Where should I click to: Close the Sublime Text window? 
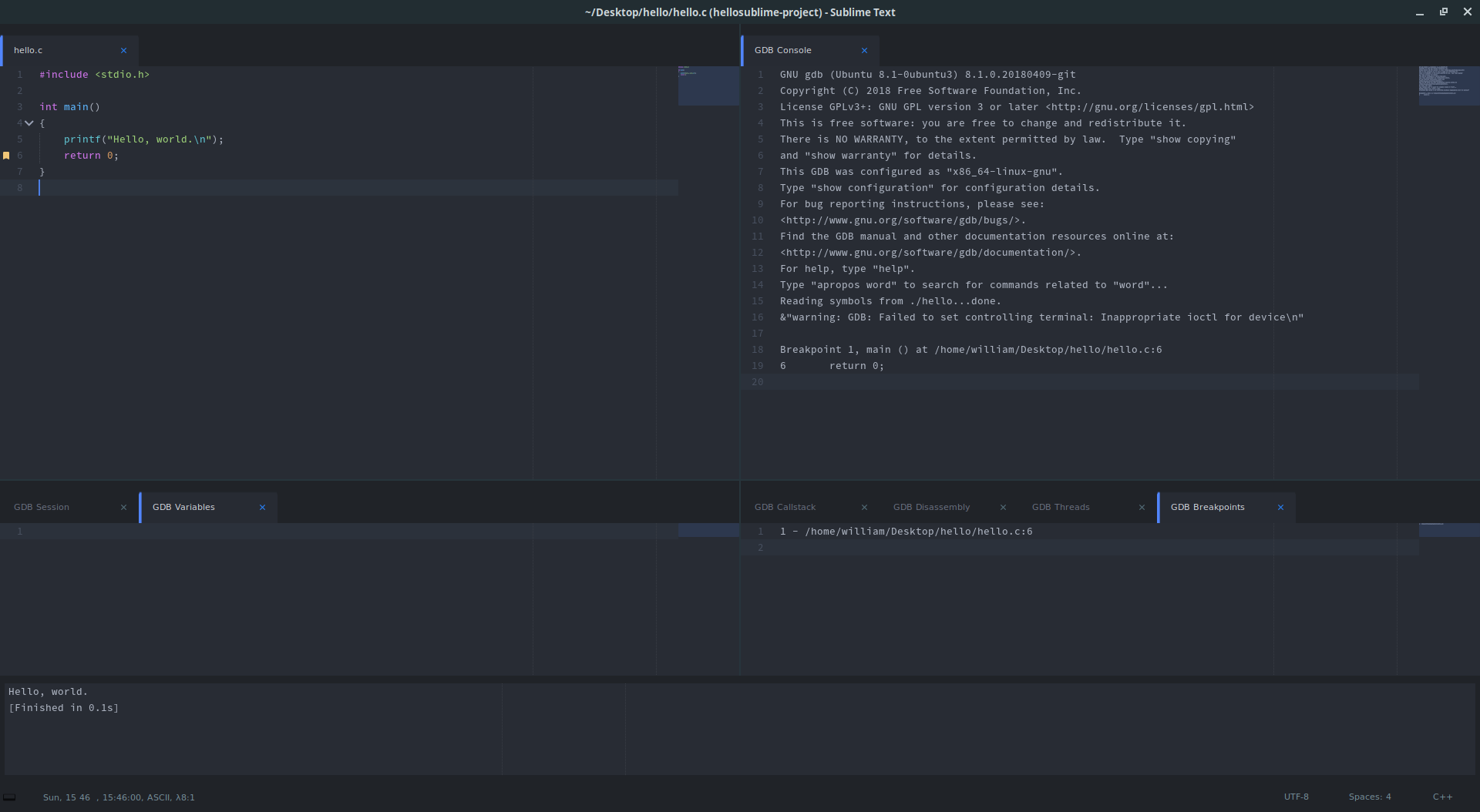(x=1468, y=12)
